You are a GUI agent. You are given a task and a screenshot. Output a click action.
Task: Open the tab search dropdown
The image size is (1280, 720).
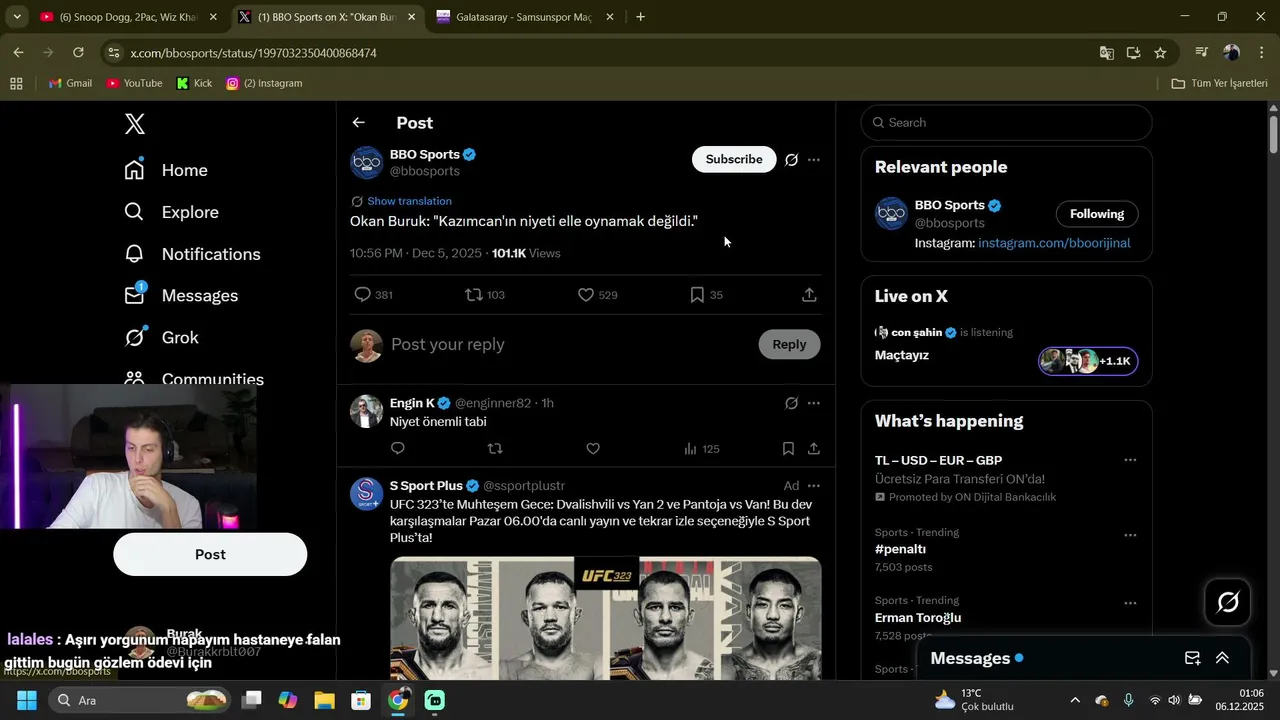point(16,17)
